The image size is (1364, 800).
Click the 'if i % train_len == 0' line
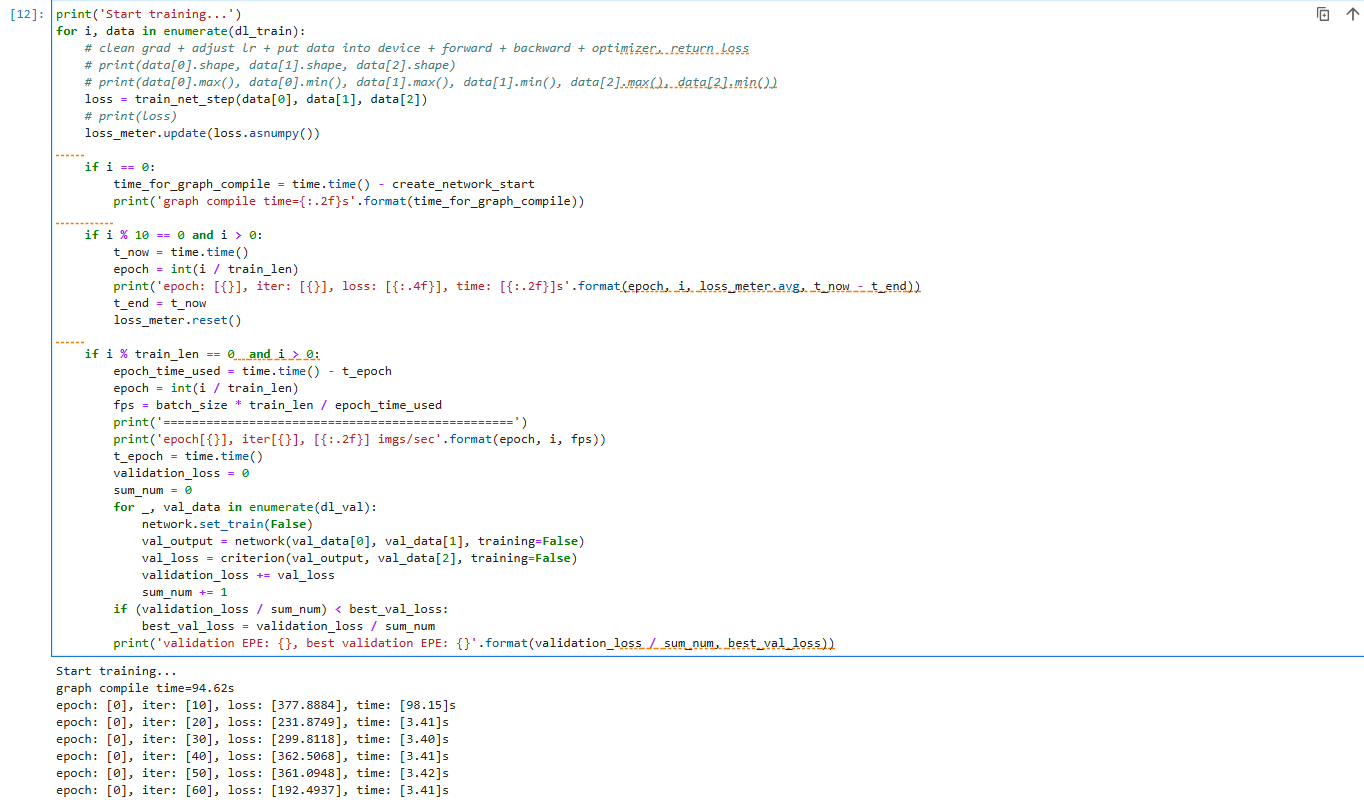(x=203, y=354)
